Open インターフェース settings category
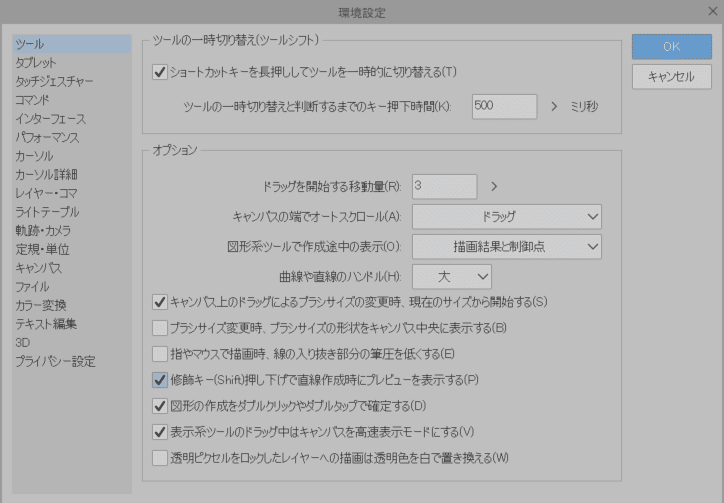 [51, 119]
